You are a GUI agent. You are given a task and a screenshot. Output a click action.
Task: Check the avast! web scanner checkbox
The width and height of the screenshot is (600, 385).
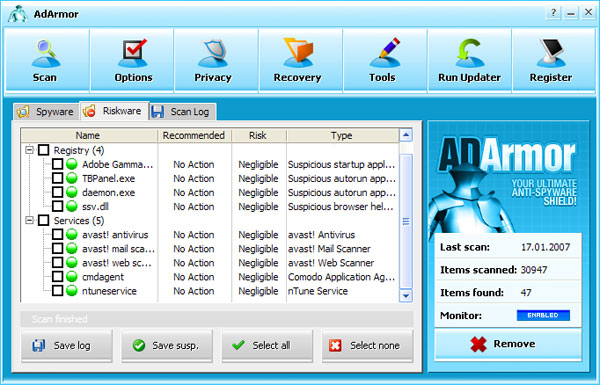[x=57, y=263]
